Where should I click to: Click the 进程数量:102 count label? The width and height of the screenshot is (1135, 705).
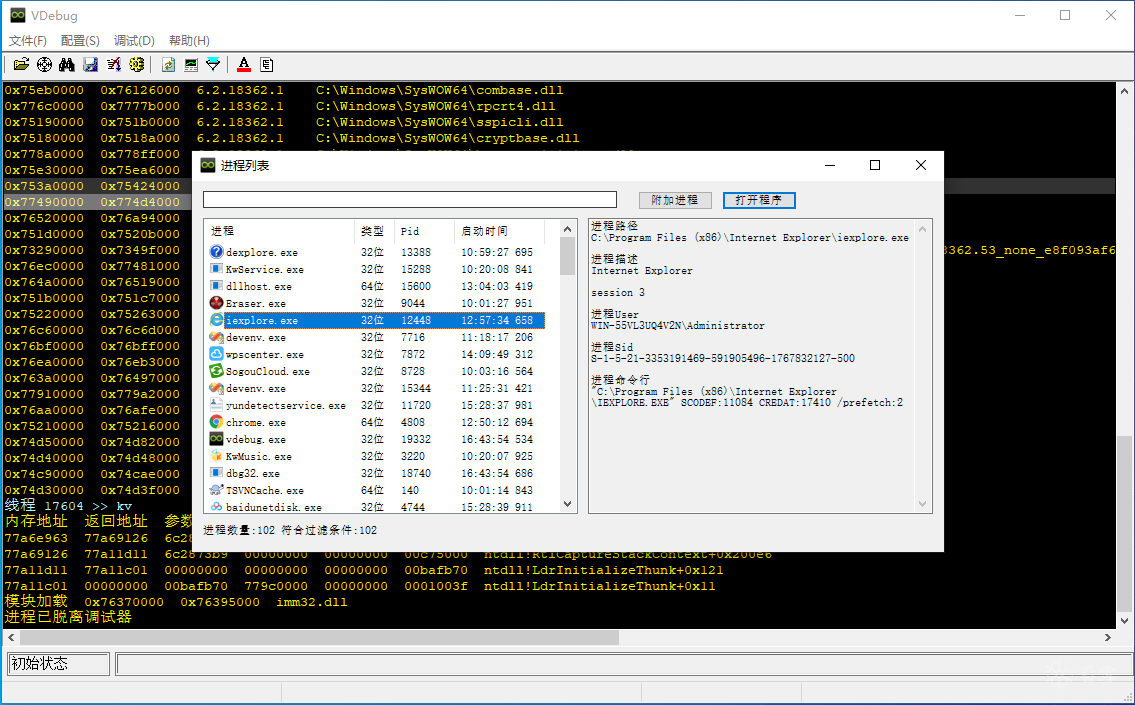point(239,531)
